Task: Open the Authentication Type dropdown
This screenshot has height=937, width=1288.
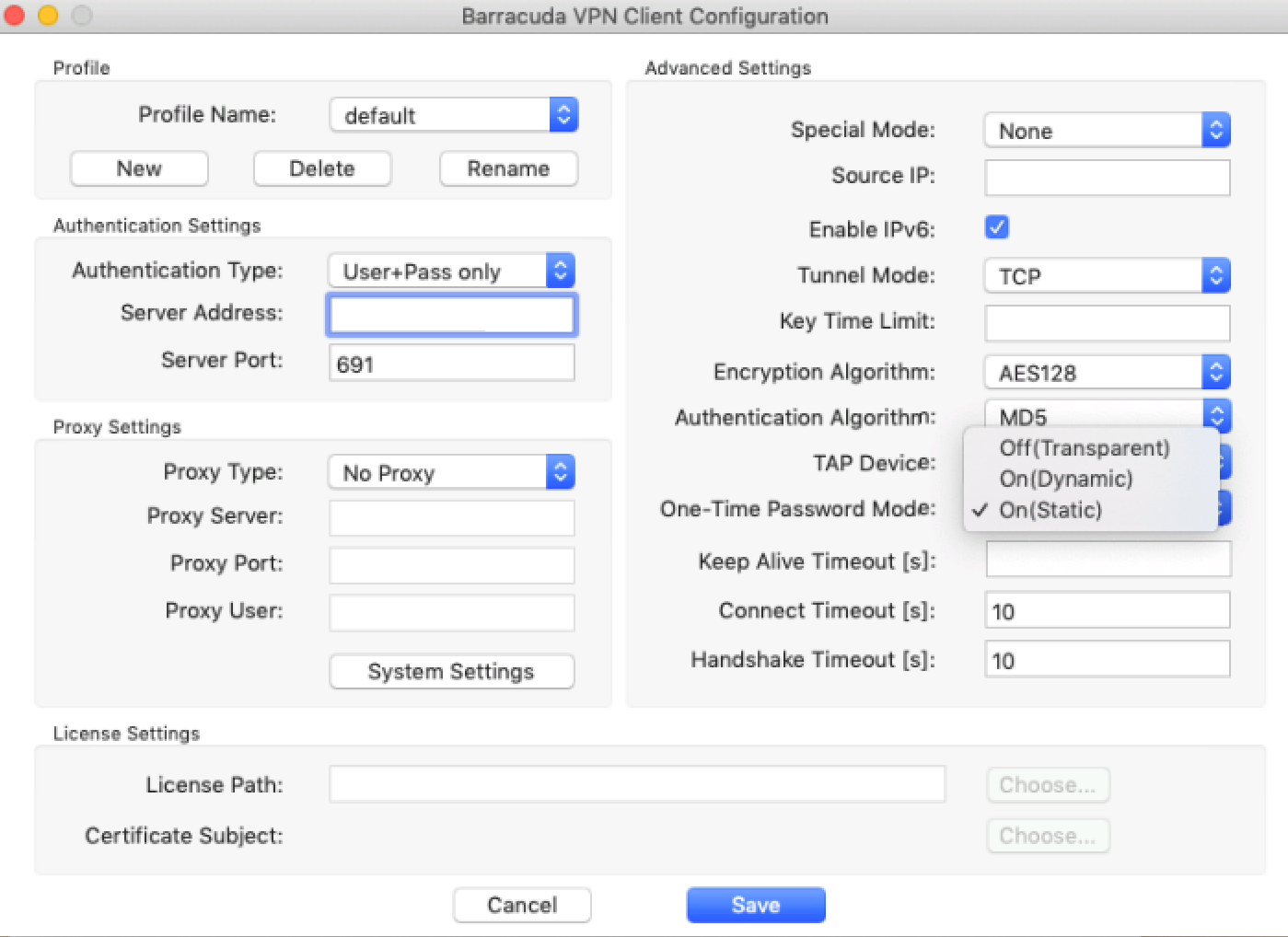Action: (451, 272)
